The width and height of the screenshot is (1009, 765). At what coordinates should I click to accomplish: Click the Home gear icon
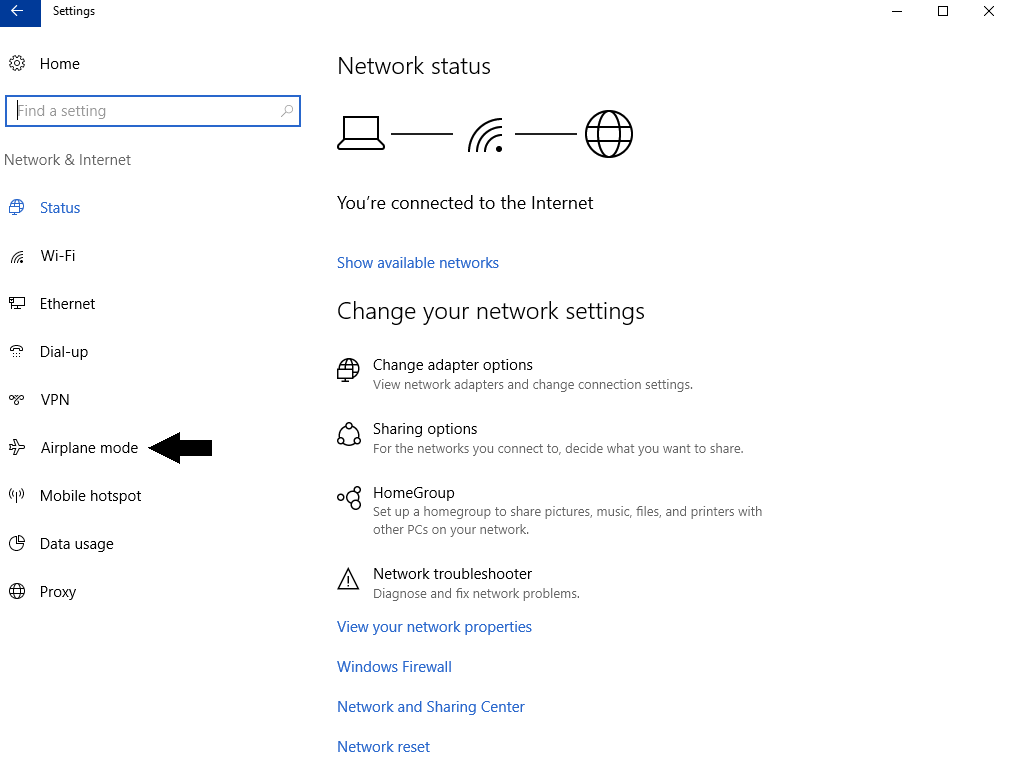pos(17,64)
